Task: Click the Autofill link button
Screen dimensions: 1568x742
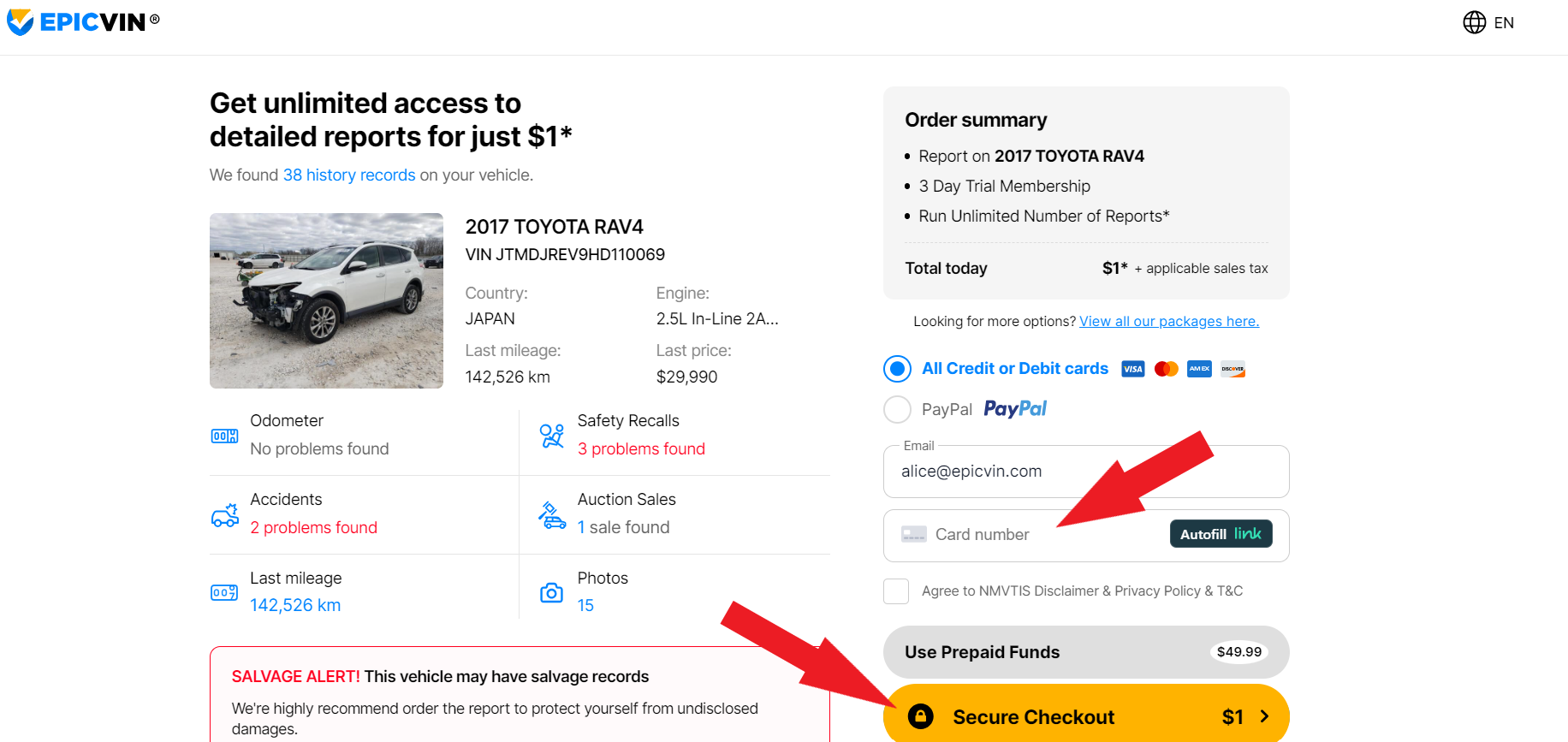Action: click(x=1221, y=534)
